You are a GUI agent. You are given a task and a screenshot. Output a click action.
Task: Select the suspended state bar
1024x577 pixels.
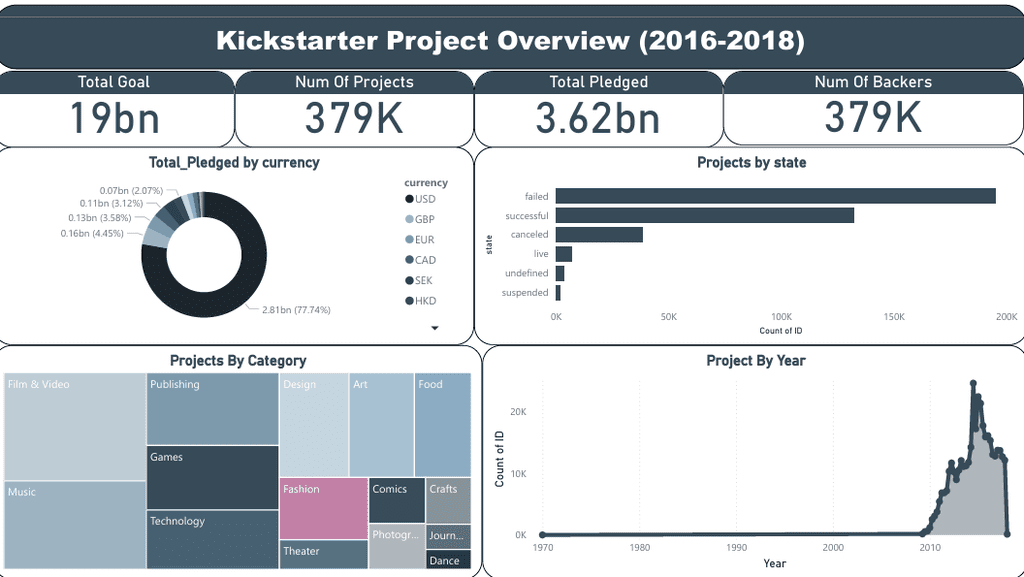tap(558, 292)
